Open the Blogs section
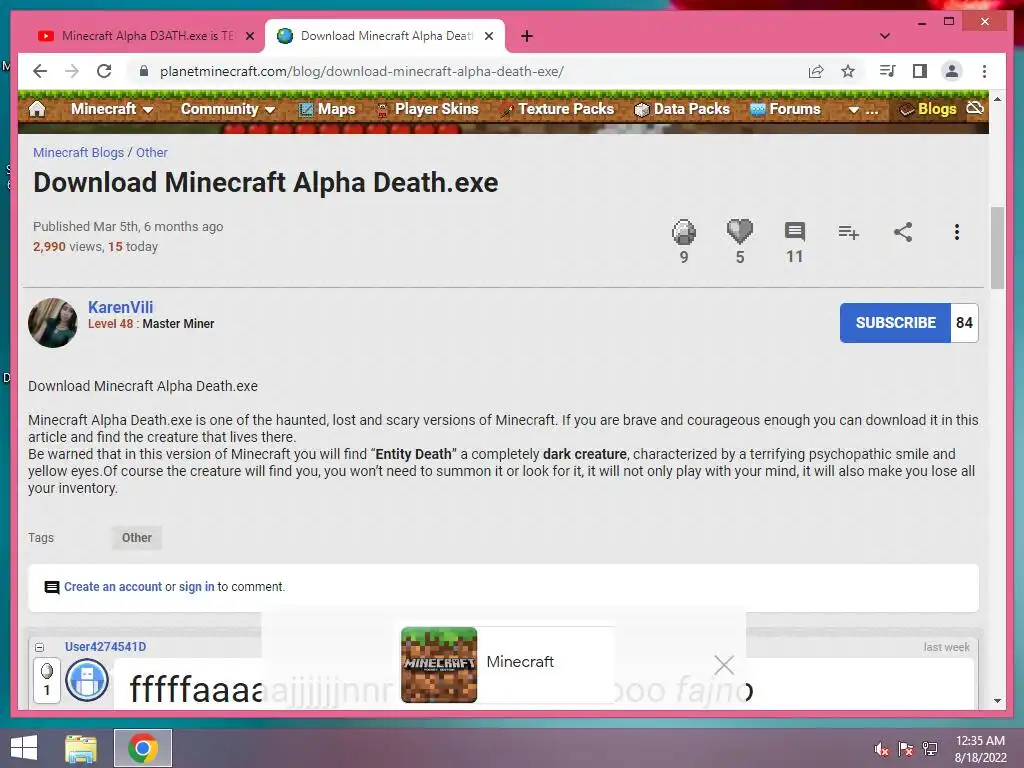 928,109
